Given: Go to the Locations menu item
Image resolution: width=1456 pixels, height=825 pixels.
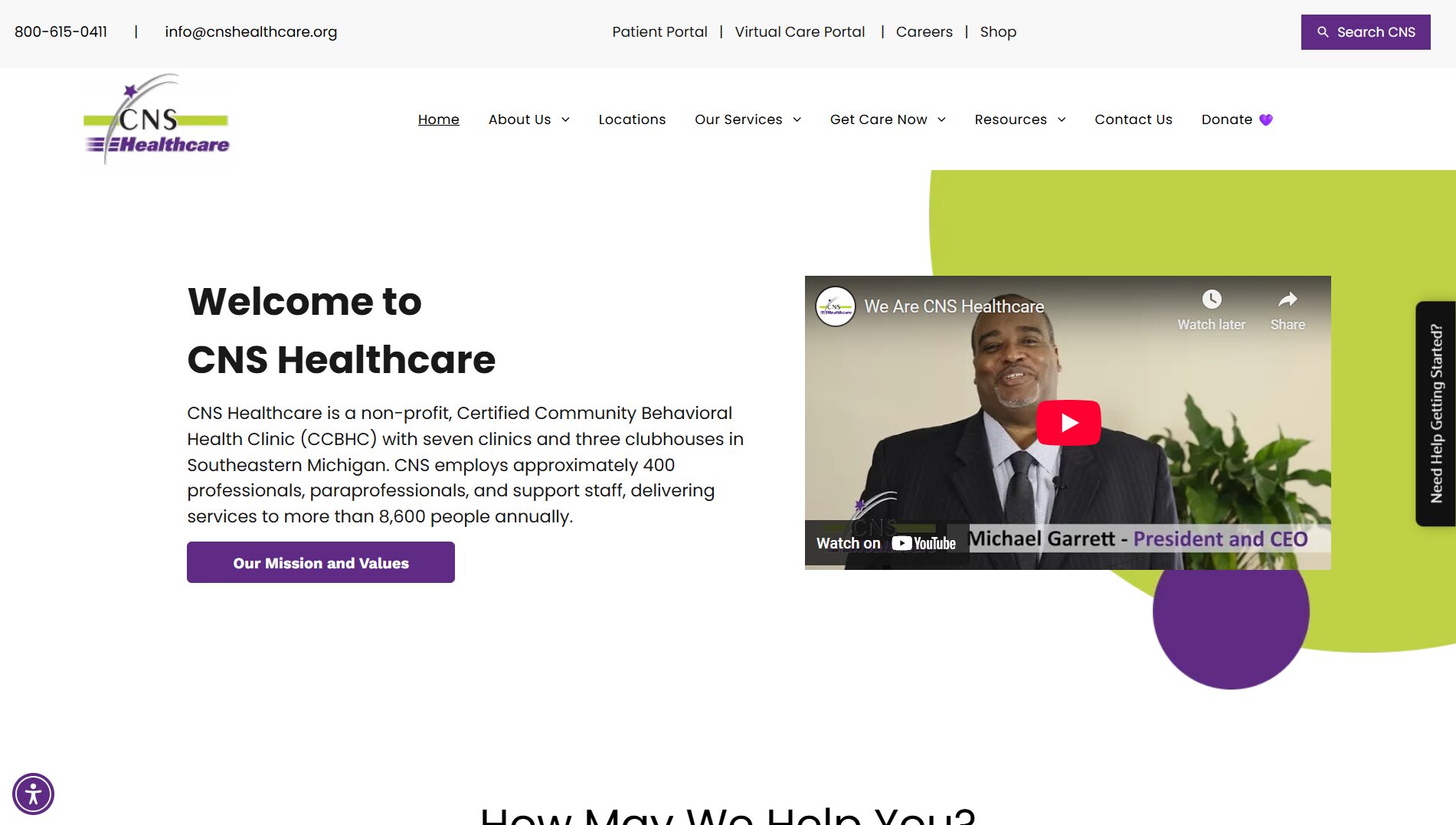Looking at the screenshot, I should tap(632, 119).
